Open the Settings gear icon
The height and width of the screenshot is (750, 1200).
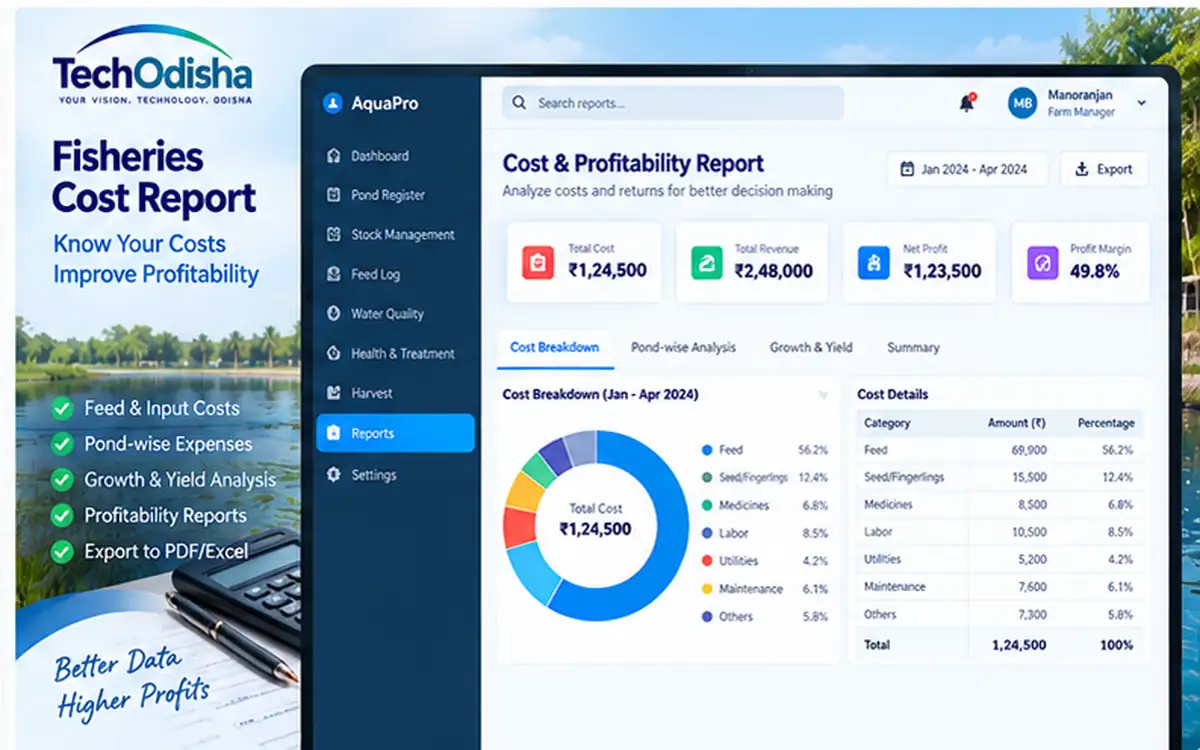pyautogui.click(x=334, y=475)
